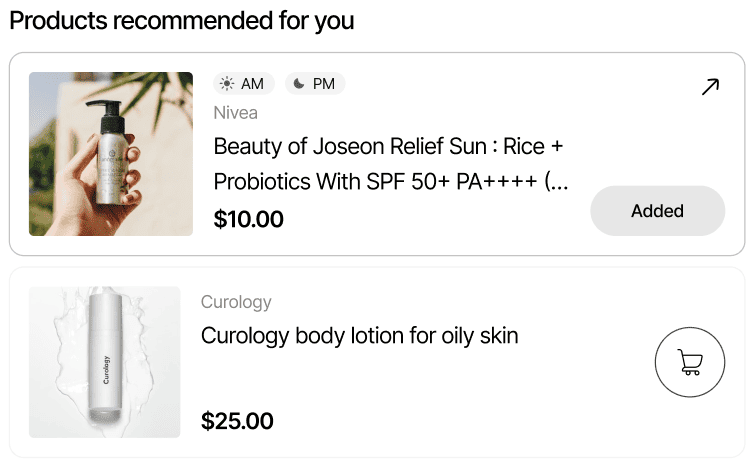Click the sun icon in AM tag
756x464 pixels.
227,84
